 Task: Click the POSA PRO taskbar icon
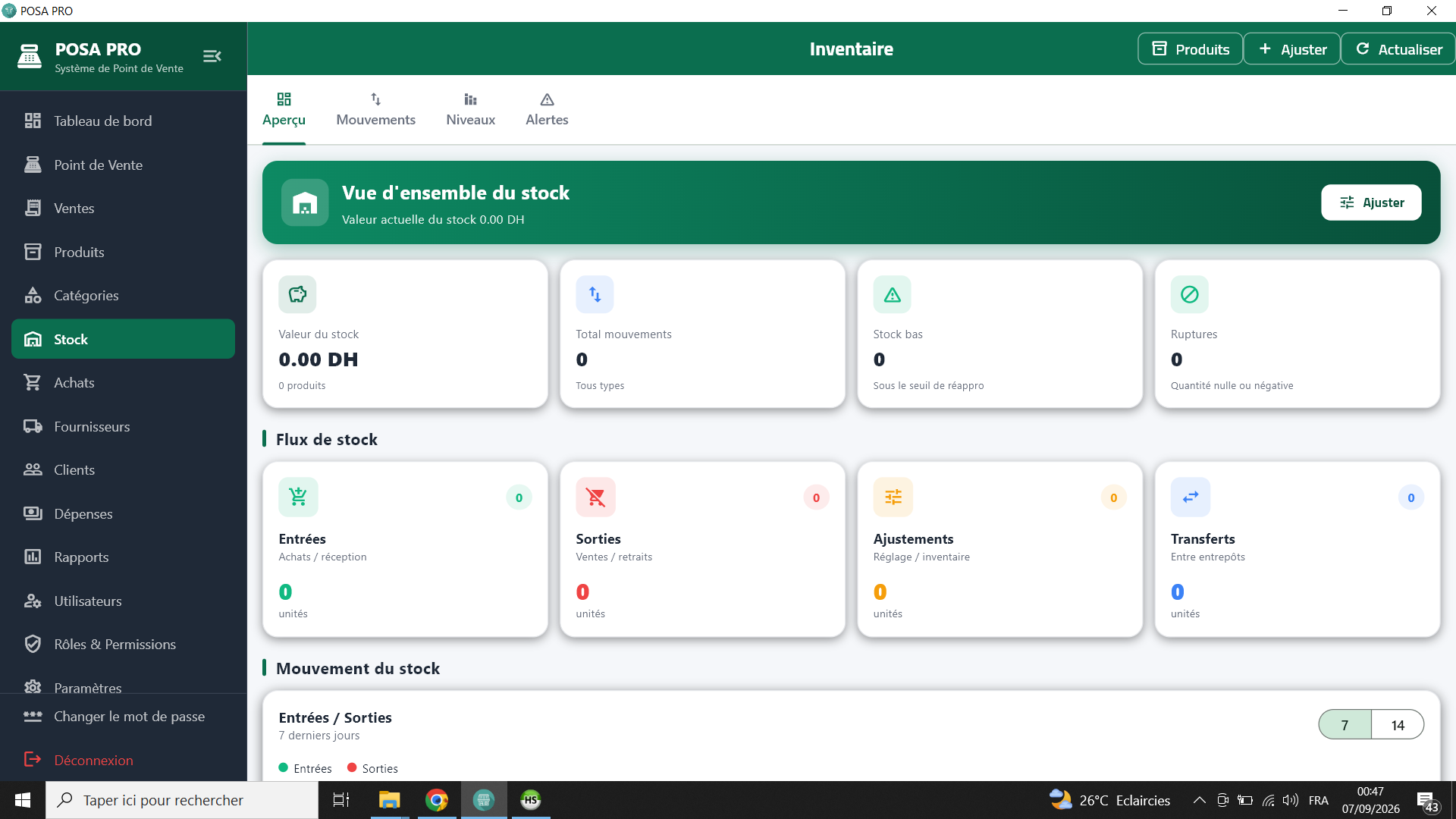[x=484, y=800]
